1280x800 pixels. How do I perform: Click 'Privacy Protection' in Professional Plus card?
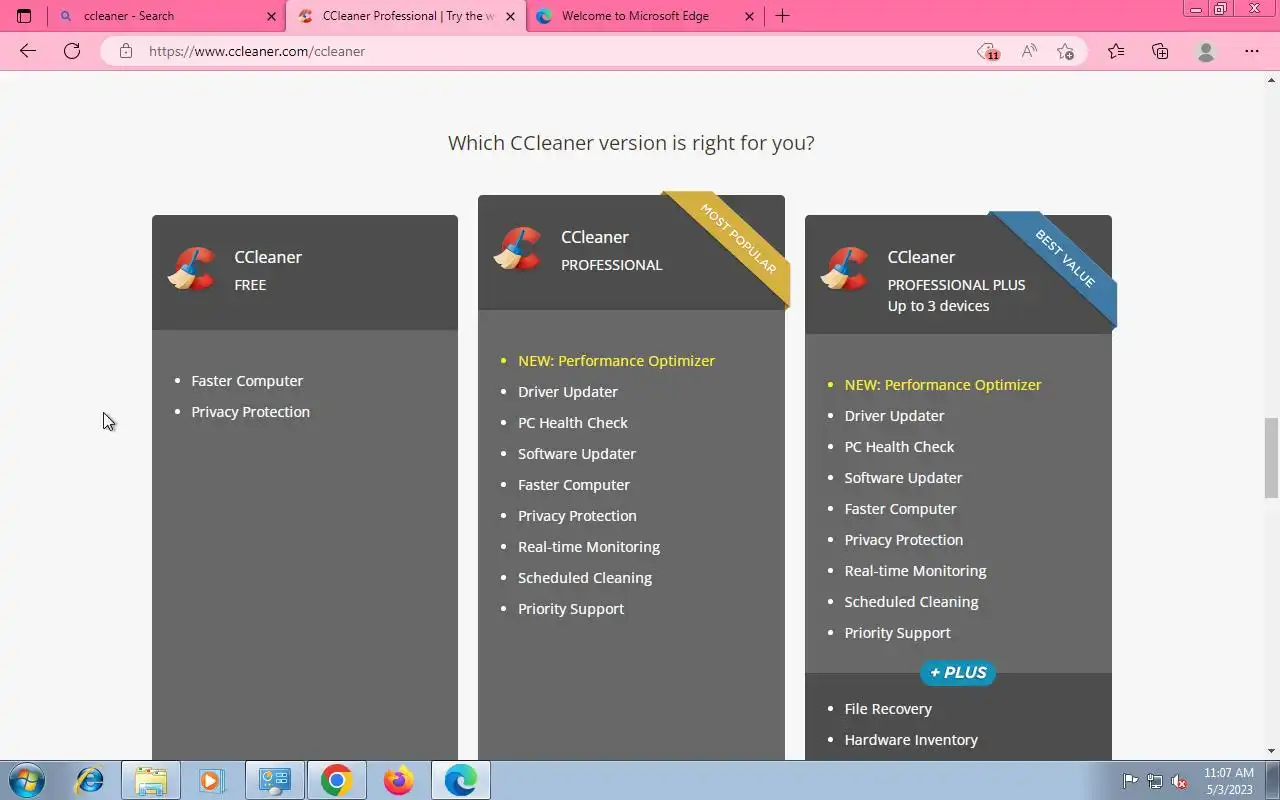[x=904, y=540]
